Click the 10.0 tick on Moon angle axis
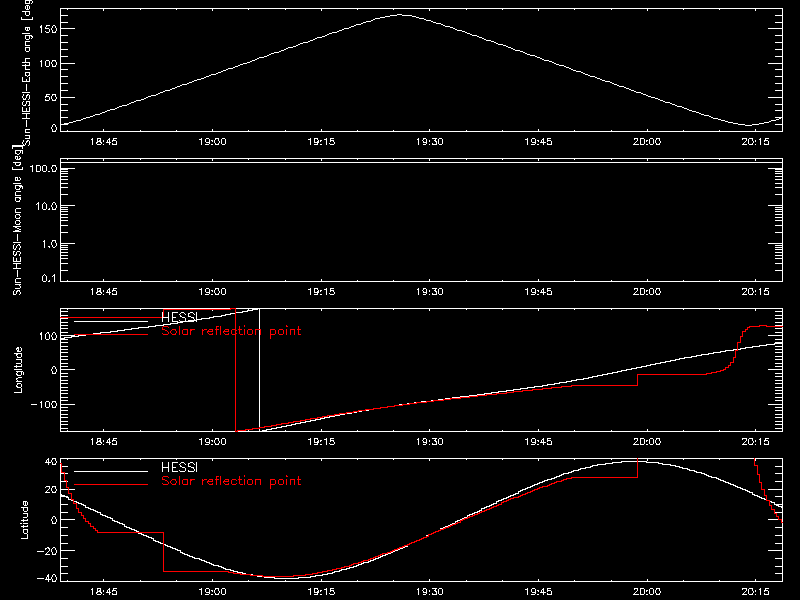Screen dimensions: 800x600 coord(46,207)
